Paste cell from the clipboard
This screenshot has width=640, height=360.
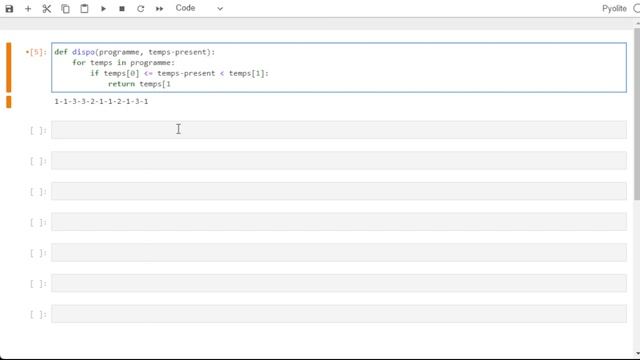coord(84,9)
